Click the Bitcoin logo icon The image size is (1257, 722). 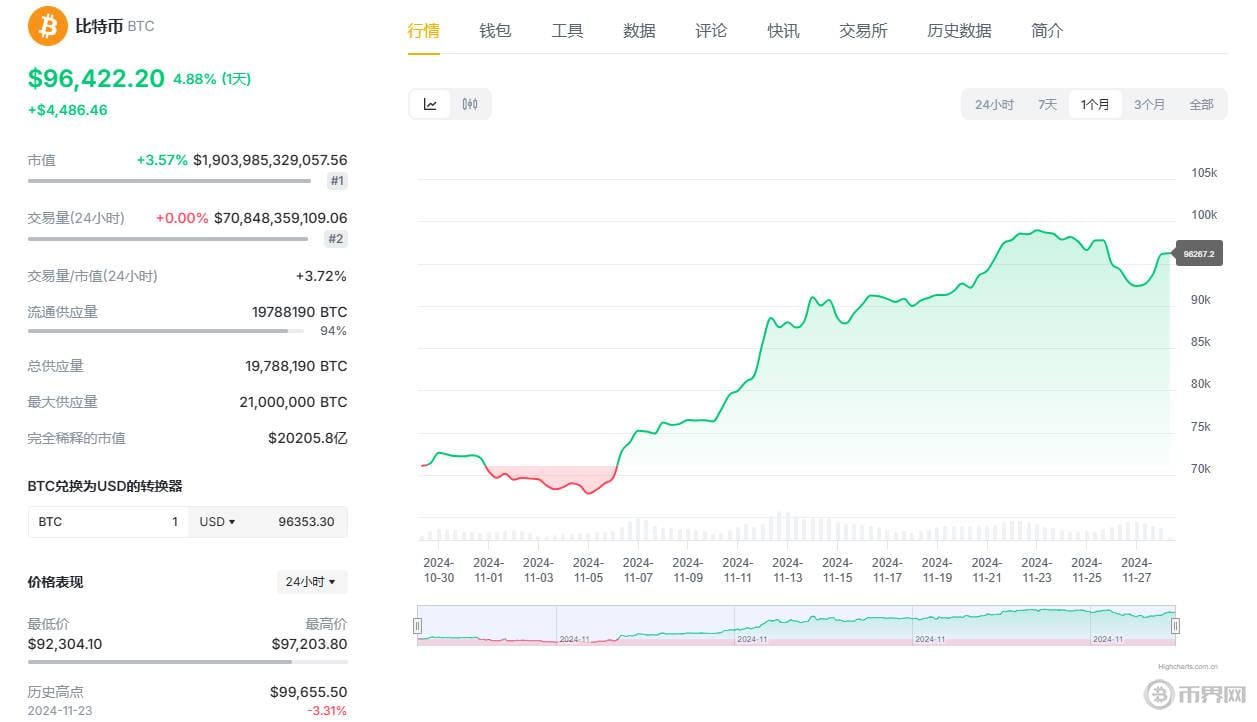(48, 26)
